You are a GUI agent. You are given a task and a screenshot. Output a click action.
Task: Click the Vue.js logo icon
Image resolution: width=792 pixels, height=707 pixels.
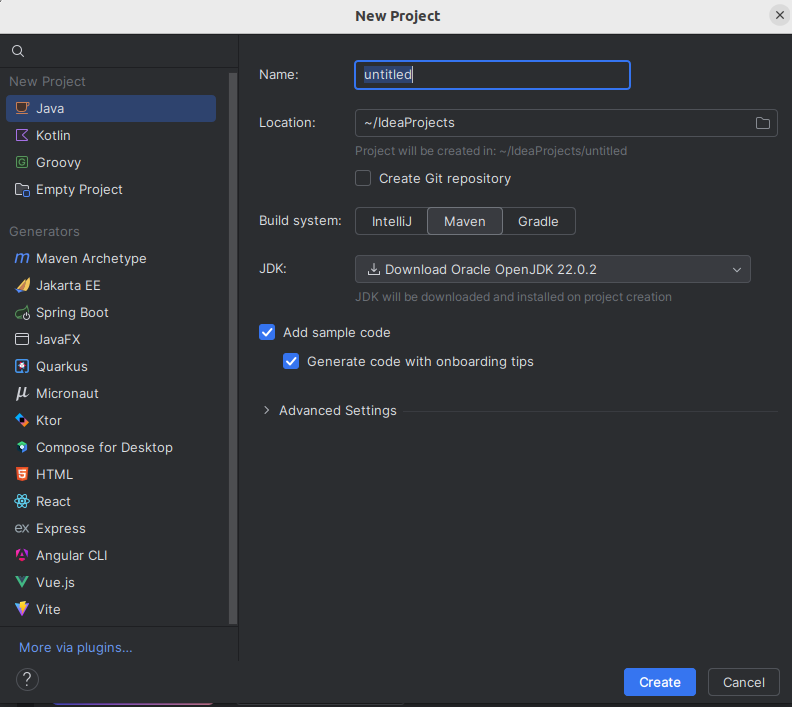(22, 582)
